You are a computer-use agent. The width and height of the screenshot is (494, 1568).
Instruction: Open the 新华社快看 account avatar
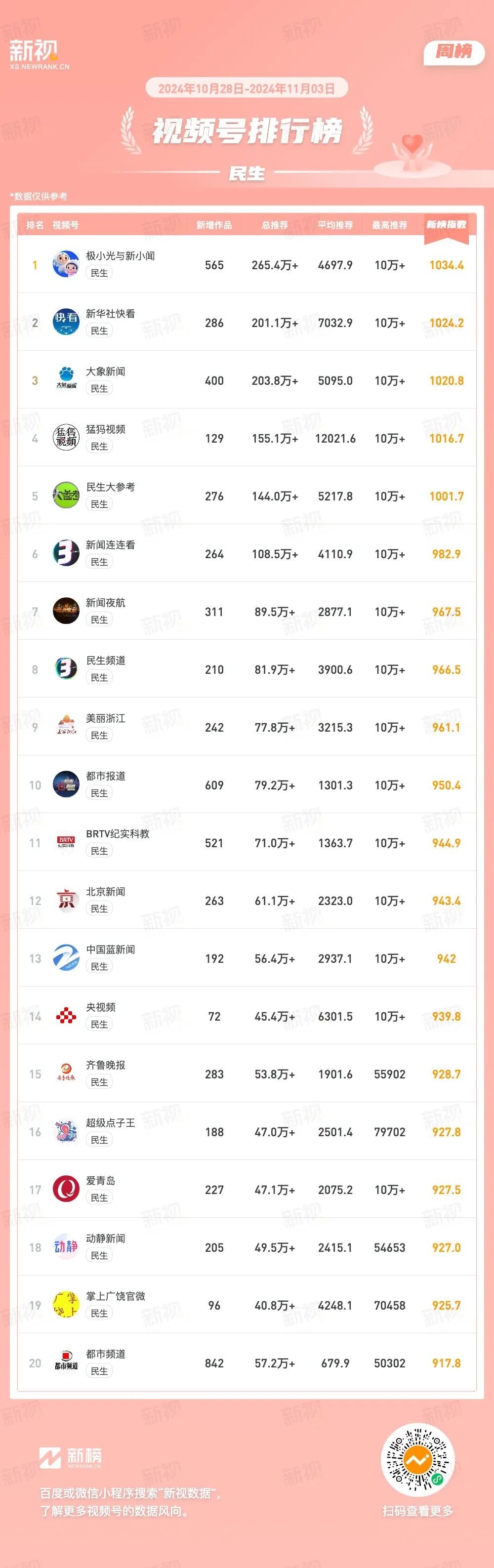coord(66,322)
